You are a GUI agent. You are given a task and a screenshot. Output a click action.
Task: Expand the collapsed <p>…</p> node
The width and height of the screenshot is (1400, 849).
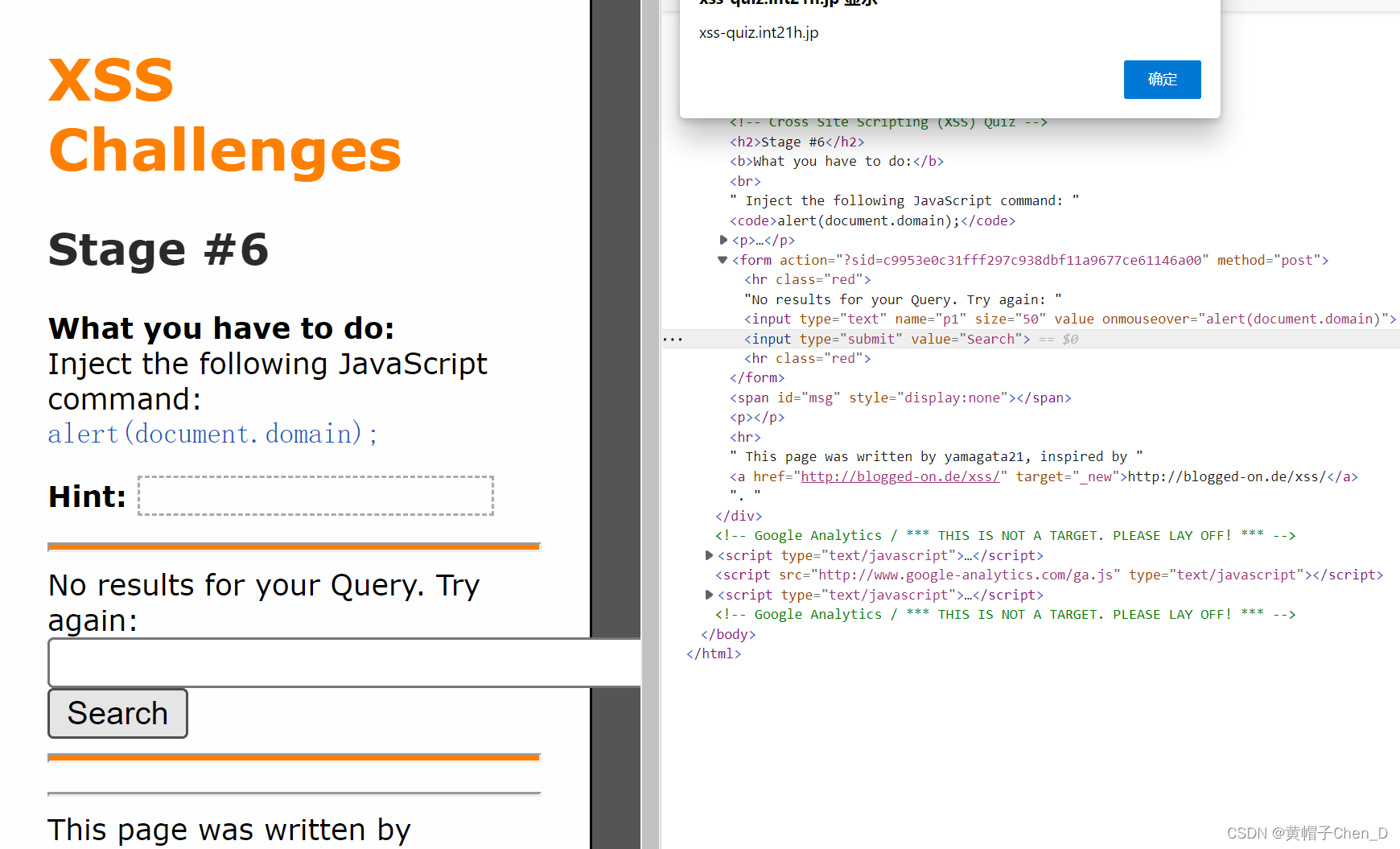pyautogui.click(x=723, y=240)
